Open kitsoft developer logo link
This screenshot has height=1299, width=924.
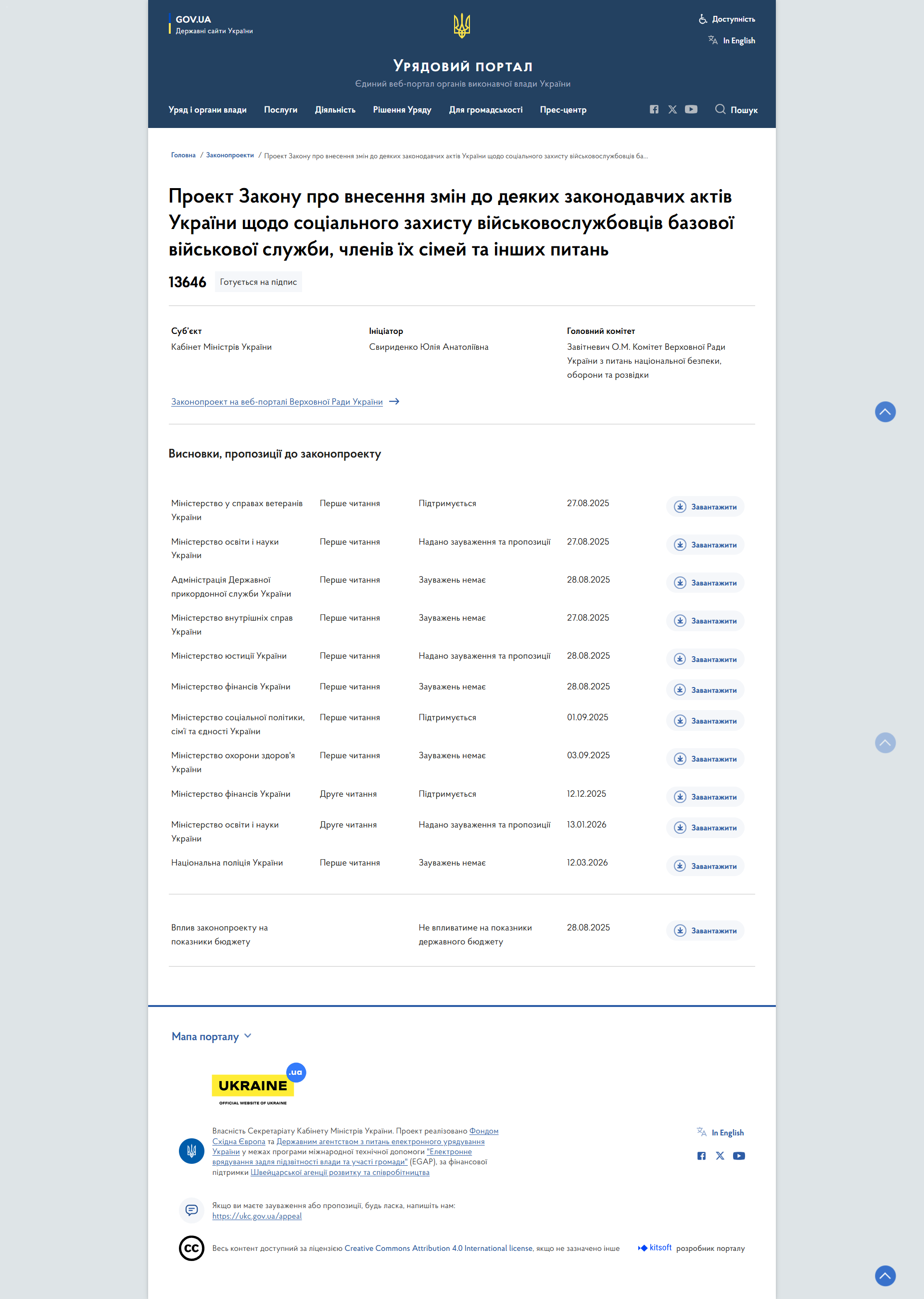[x=654, y=1248]
